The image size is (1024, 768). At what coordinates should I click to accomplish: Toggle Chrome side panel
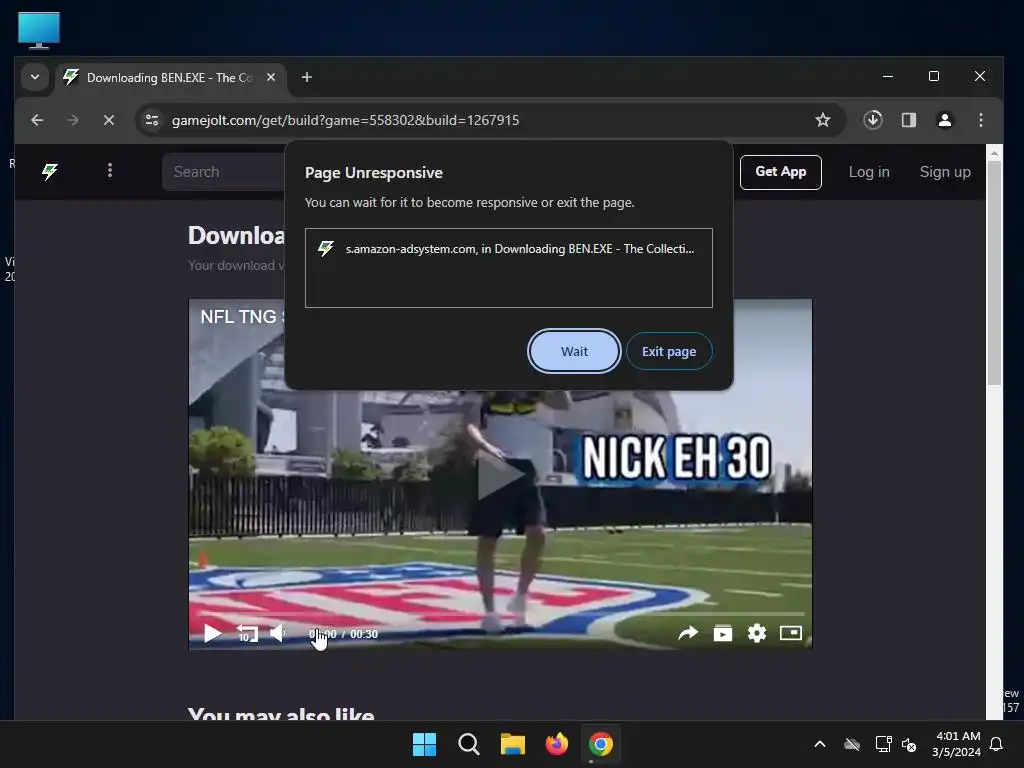point(909,120)
